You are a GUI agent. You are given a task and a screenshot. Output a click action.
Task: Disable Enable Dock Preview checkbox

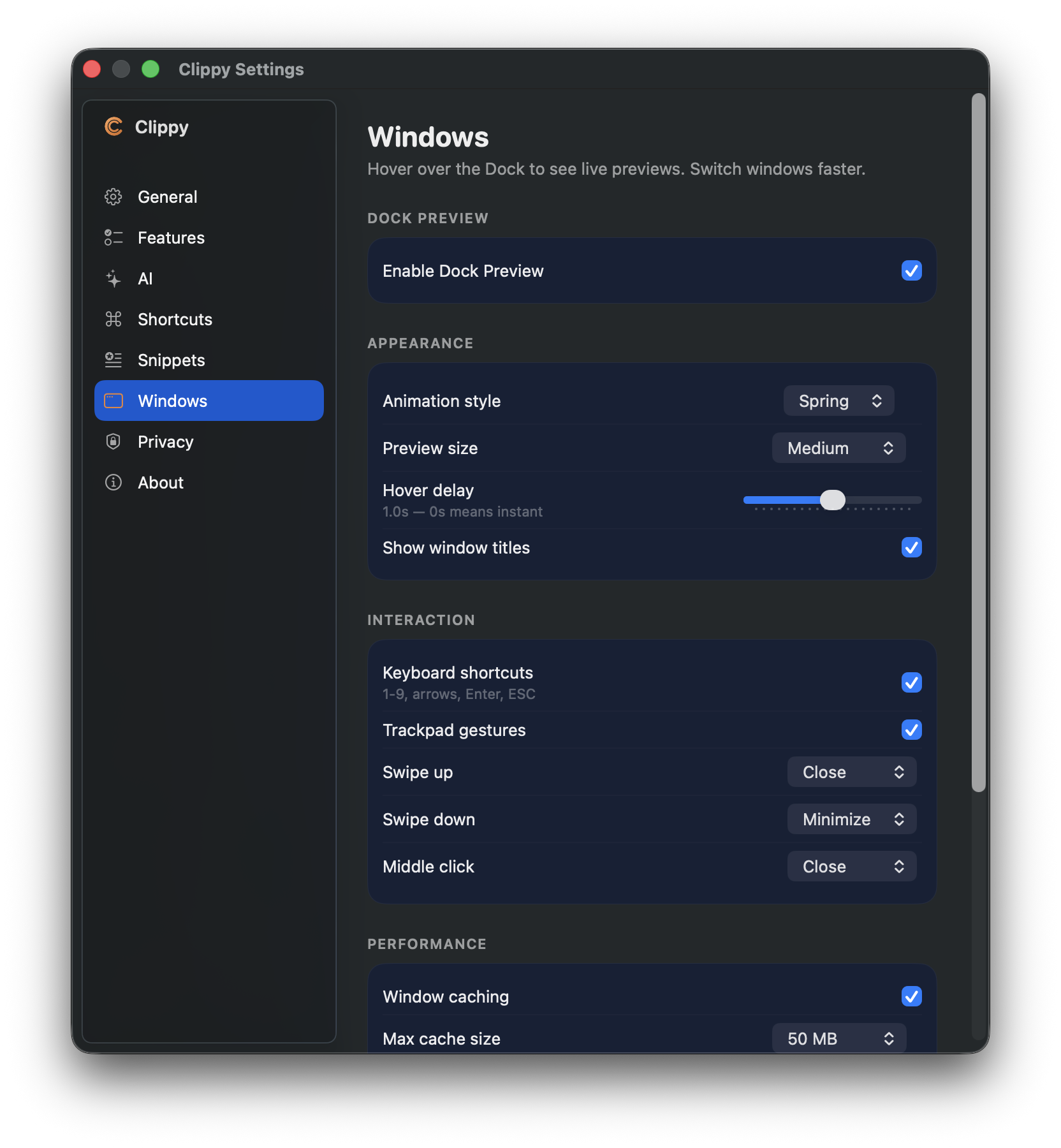(912, 271)
